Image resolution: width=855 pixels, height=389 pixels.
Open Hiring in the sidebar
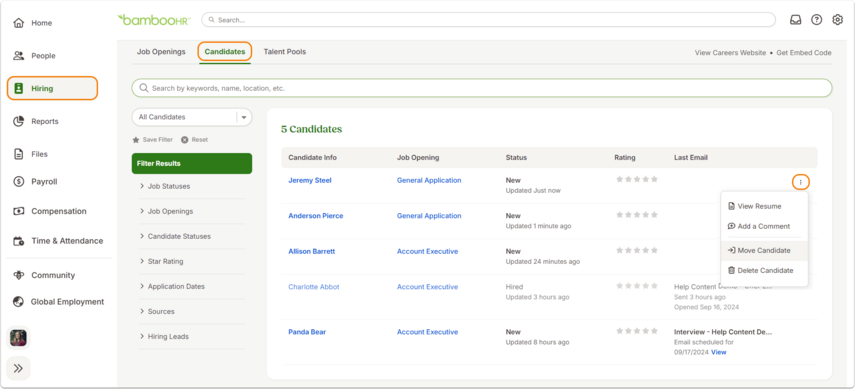pyautogui.click(x=52, y=88)
